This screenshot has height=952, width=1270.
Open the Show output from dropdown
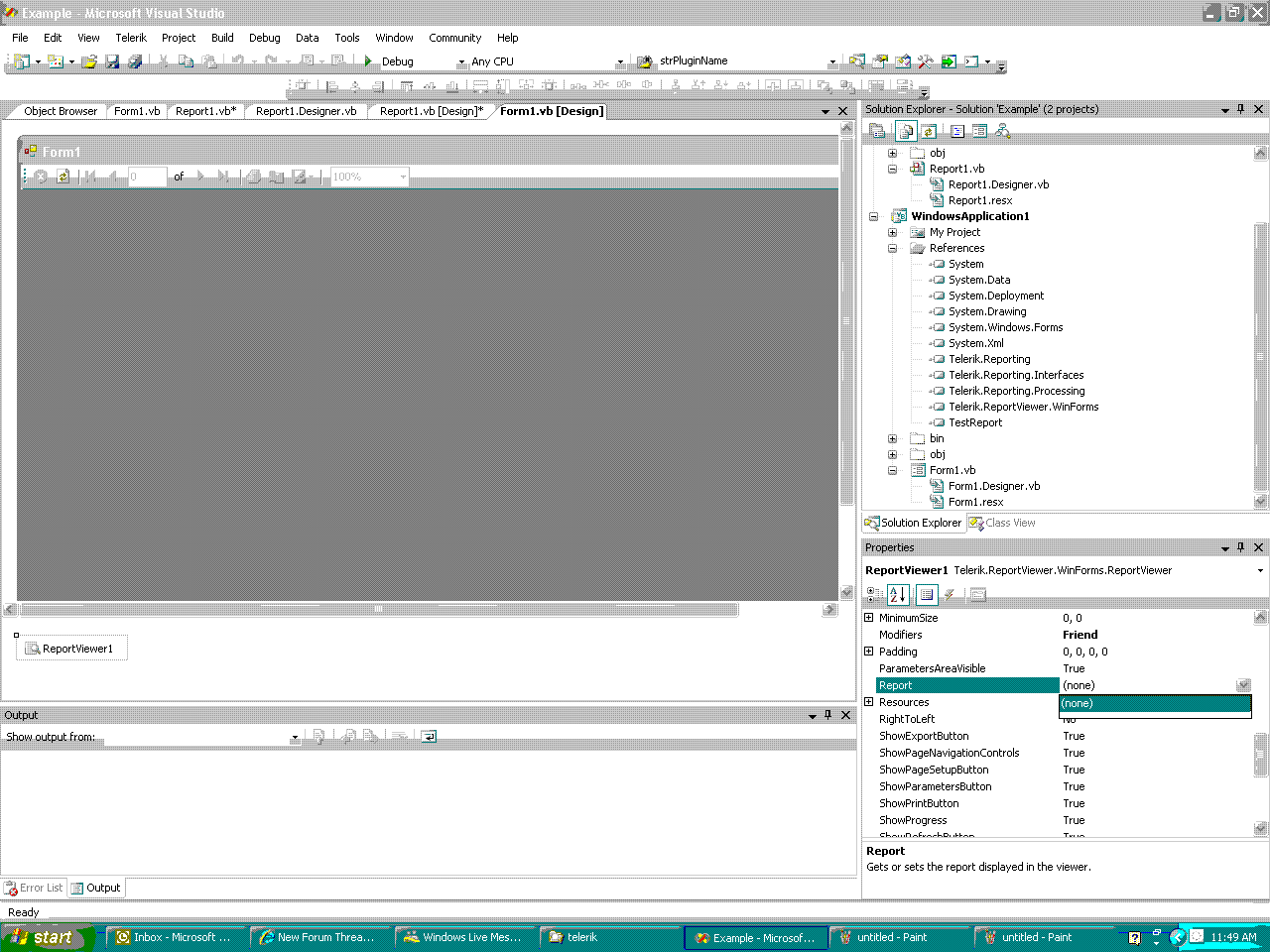295,738
